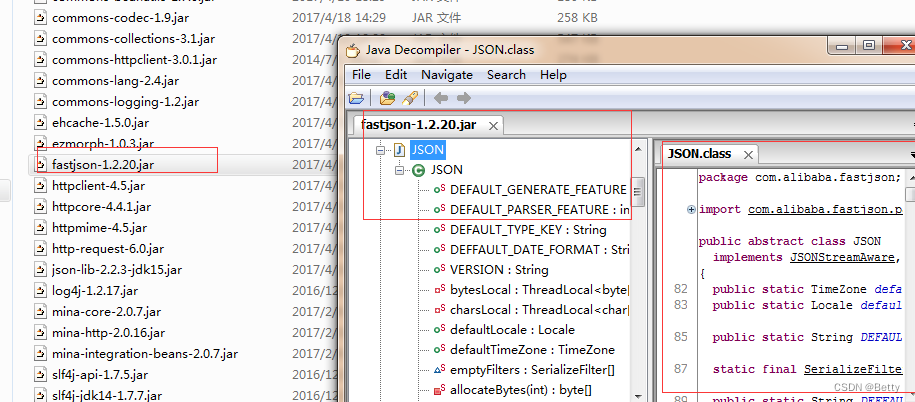This screenshot has height=402, width=915.
Task: Open the Navigate menu
Action: 447,75
